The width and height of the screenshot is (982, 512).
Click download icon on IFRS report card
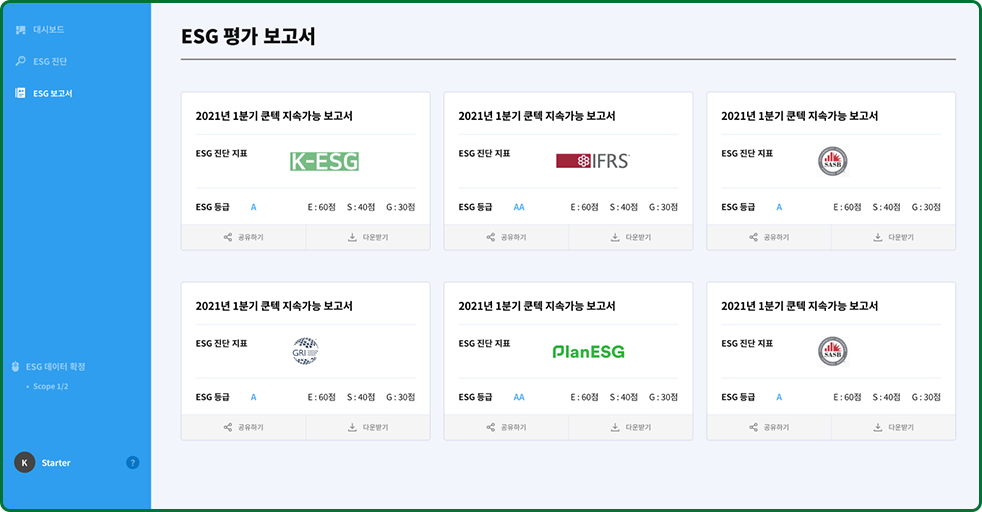click(x=615, y=238)
